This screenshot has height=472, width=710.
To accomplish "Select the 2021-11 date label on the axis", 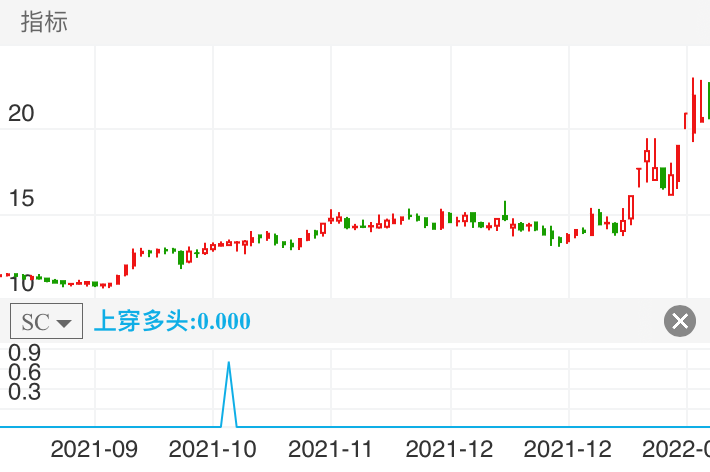I will tap(330, 447).
